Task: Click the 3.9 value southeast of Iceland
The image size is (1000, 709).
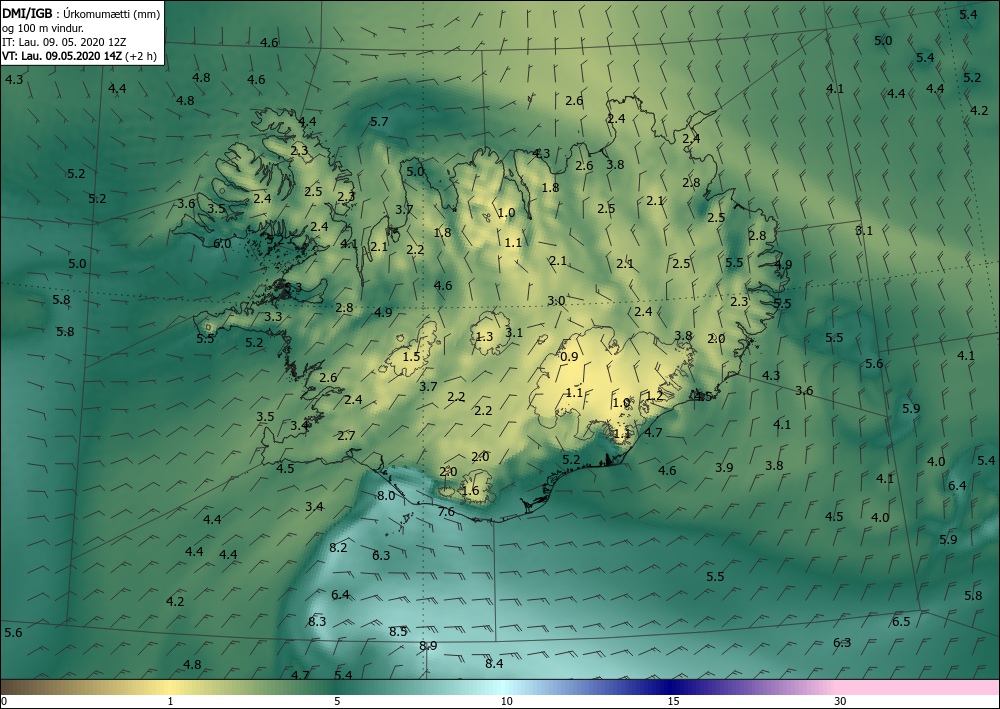Action: [724, 467]
